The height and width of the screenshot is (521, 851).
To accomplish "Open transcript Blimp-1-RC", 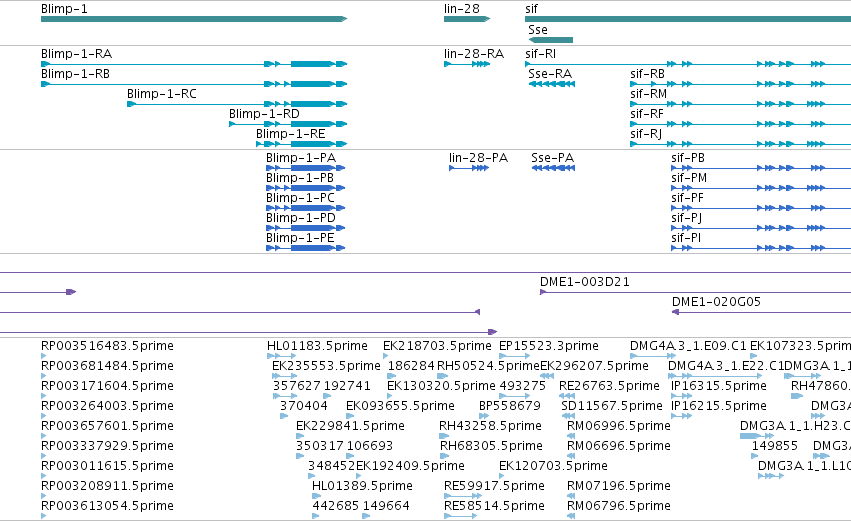I will click(162, 94).
